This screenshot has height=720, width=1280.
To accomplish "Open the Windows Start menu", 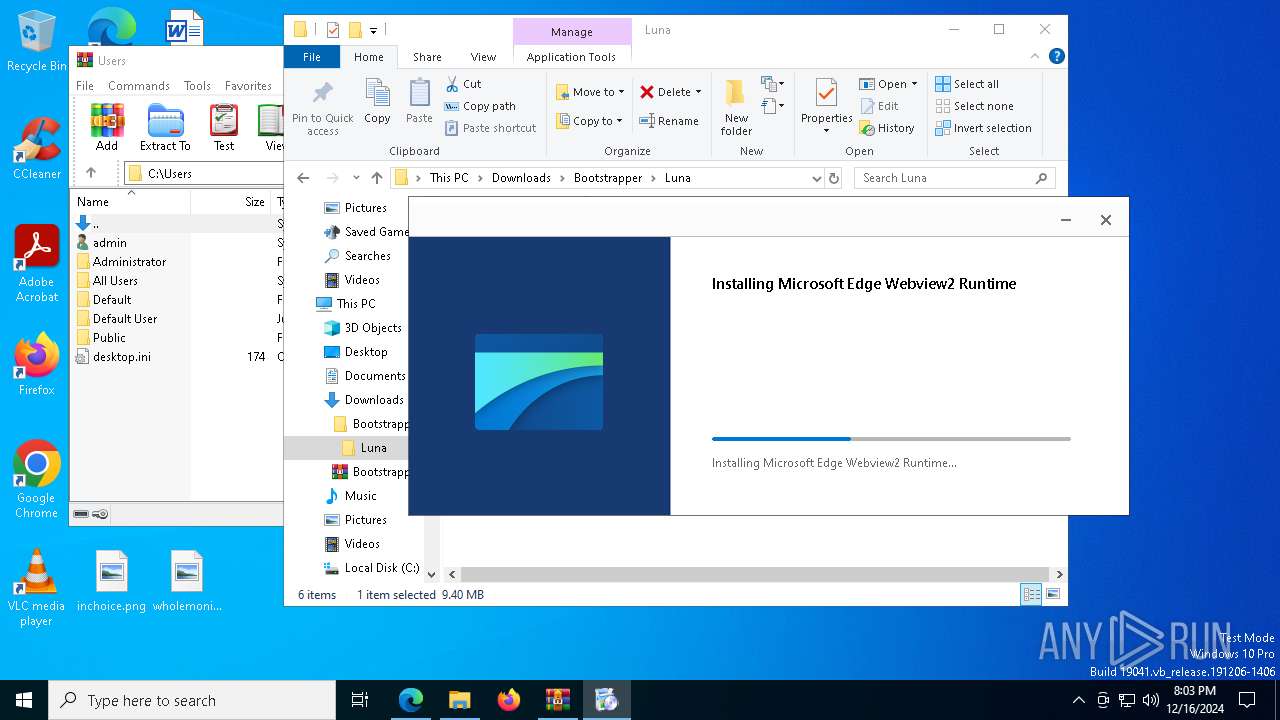I will coord(24,700).
